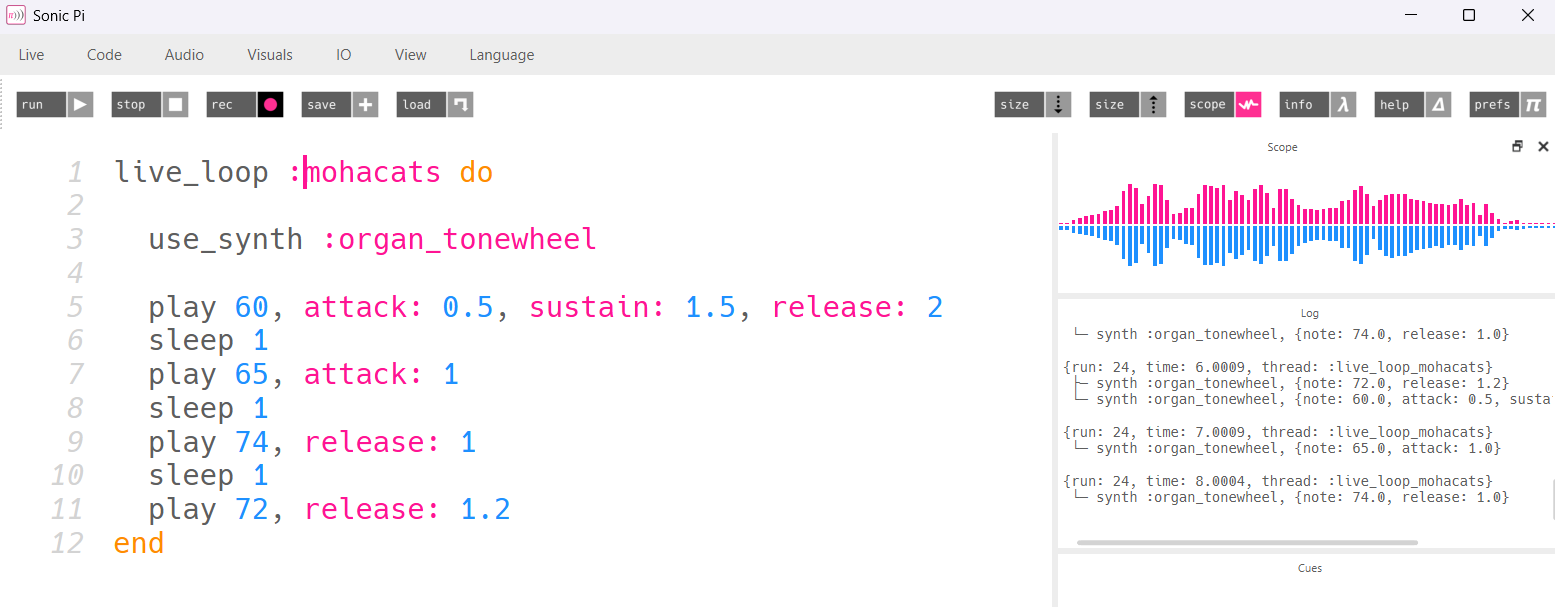This screenshot has height=607, width=1555.
Task: Save the buffer using the plus icon
Action: click(364, 104)
